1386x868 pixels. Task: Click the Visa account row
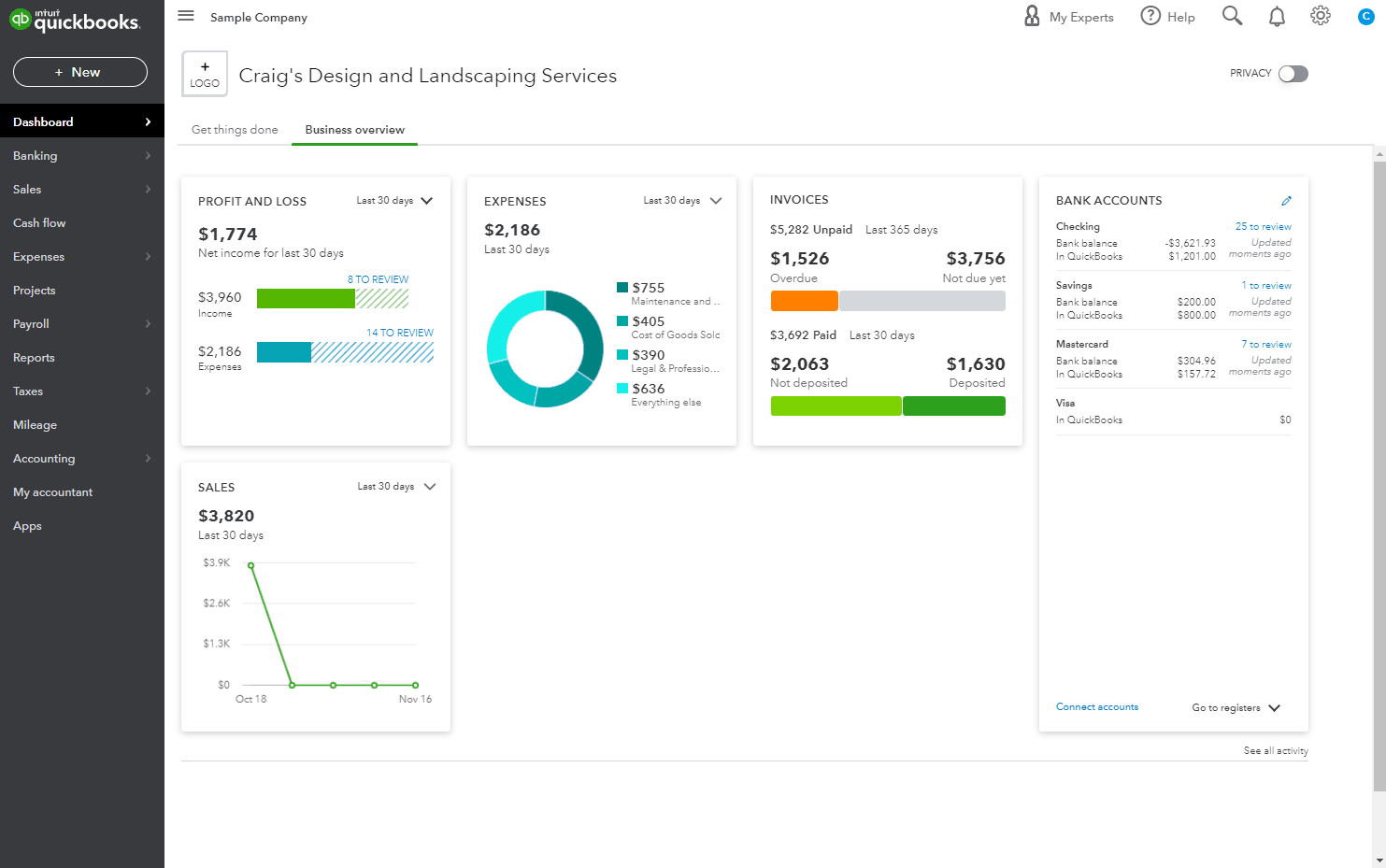(1174, 412)
